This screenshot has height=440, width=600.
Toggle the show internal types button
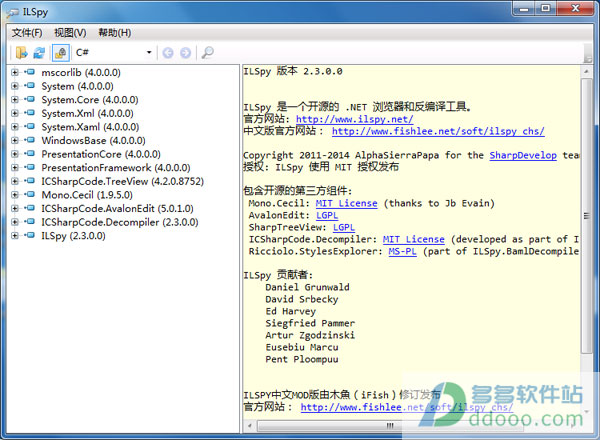[60, 52]
